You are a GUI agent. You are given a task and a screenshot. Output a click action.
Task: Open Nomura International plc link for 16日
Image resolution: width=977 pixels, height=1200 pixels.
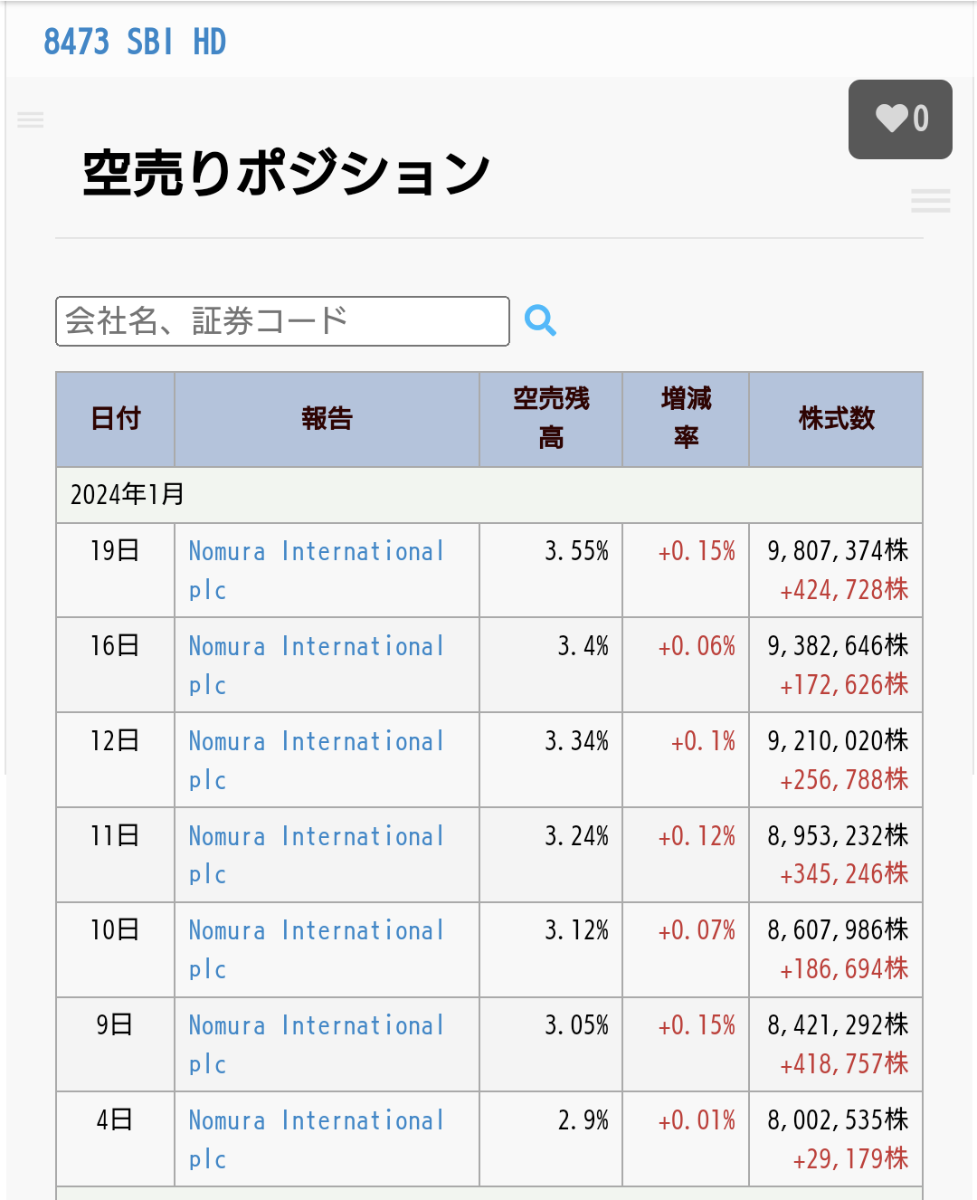(x=315, y=647)
